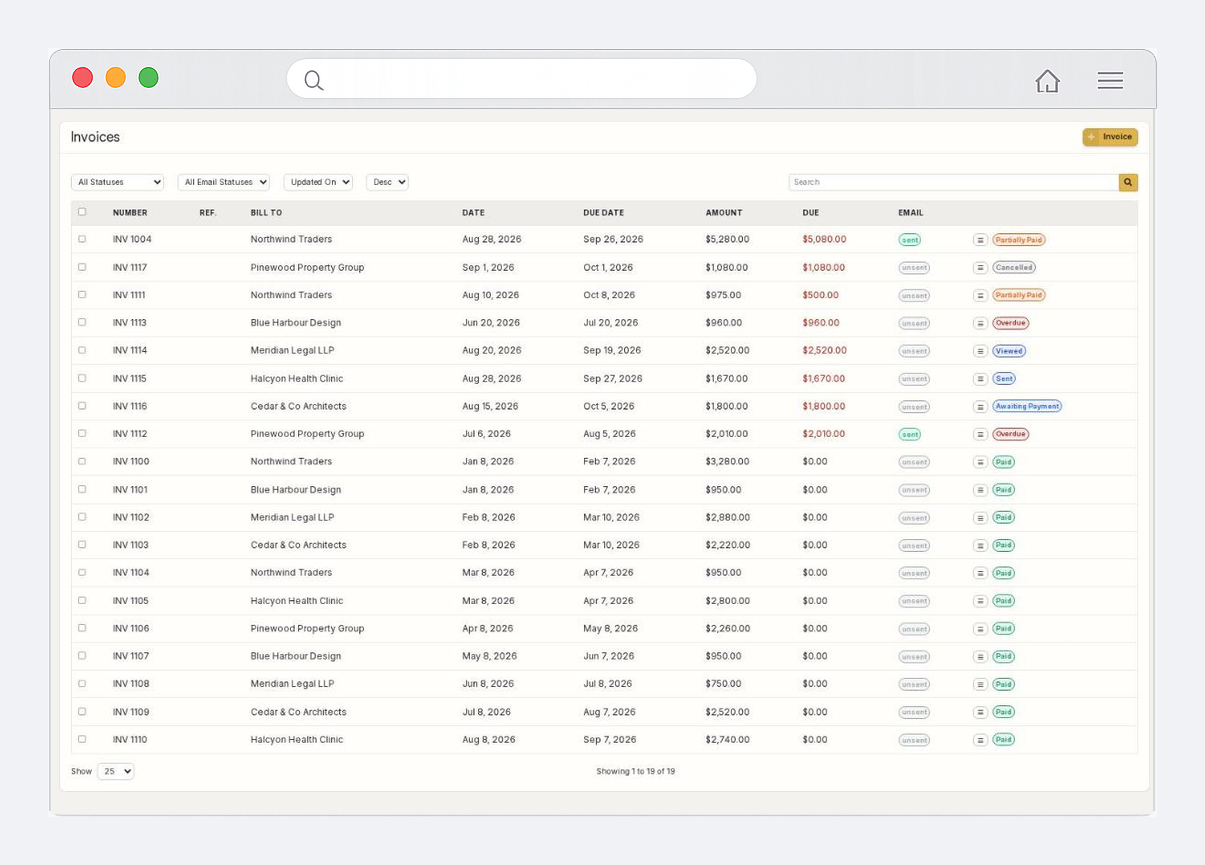
Task: Open actions menu for INV 1104
Action: (x=980, y=573)
